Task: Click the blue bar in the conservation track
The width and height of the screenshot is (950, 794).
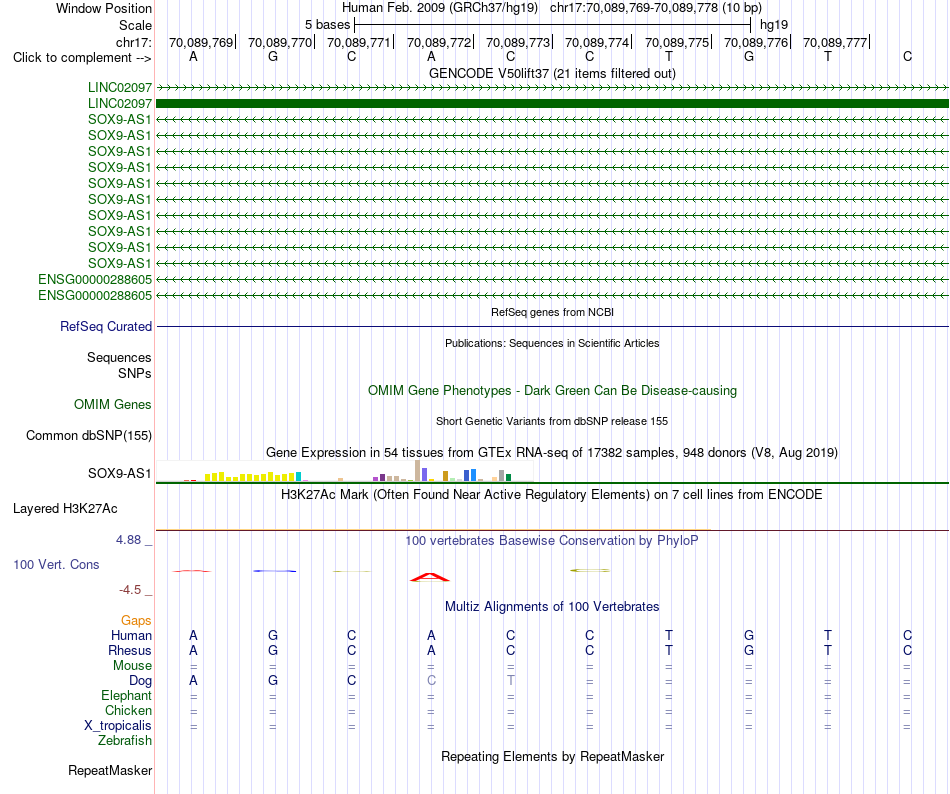Action: (x=274, y=571)
